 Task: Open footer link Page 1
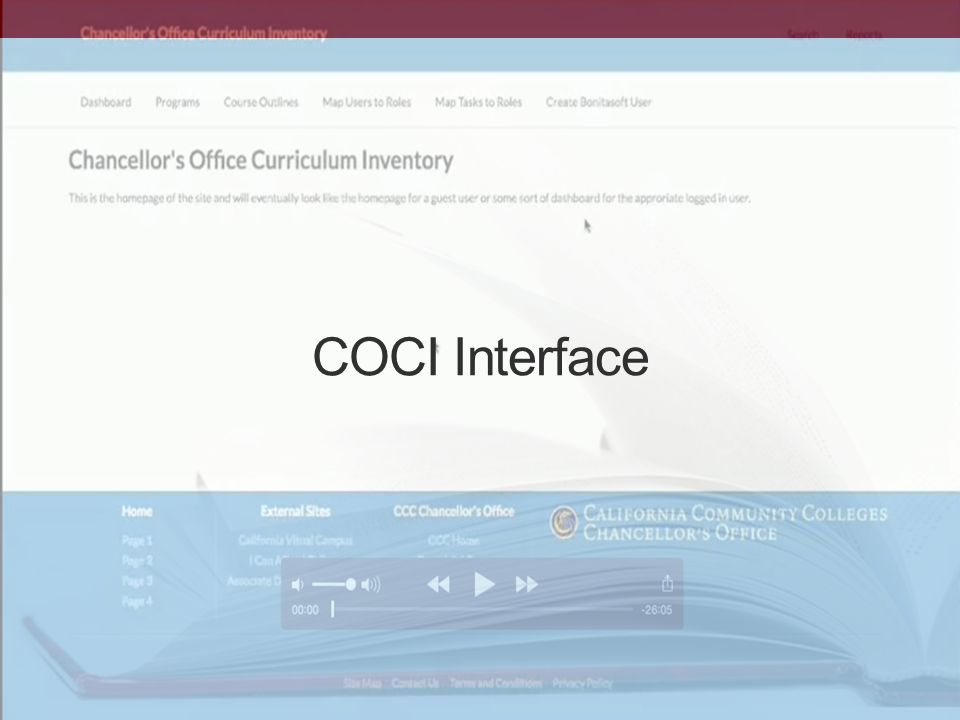[137, 540]
